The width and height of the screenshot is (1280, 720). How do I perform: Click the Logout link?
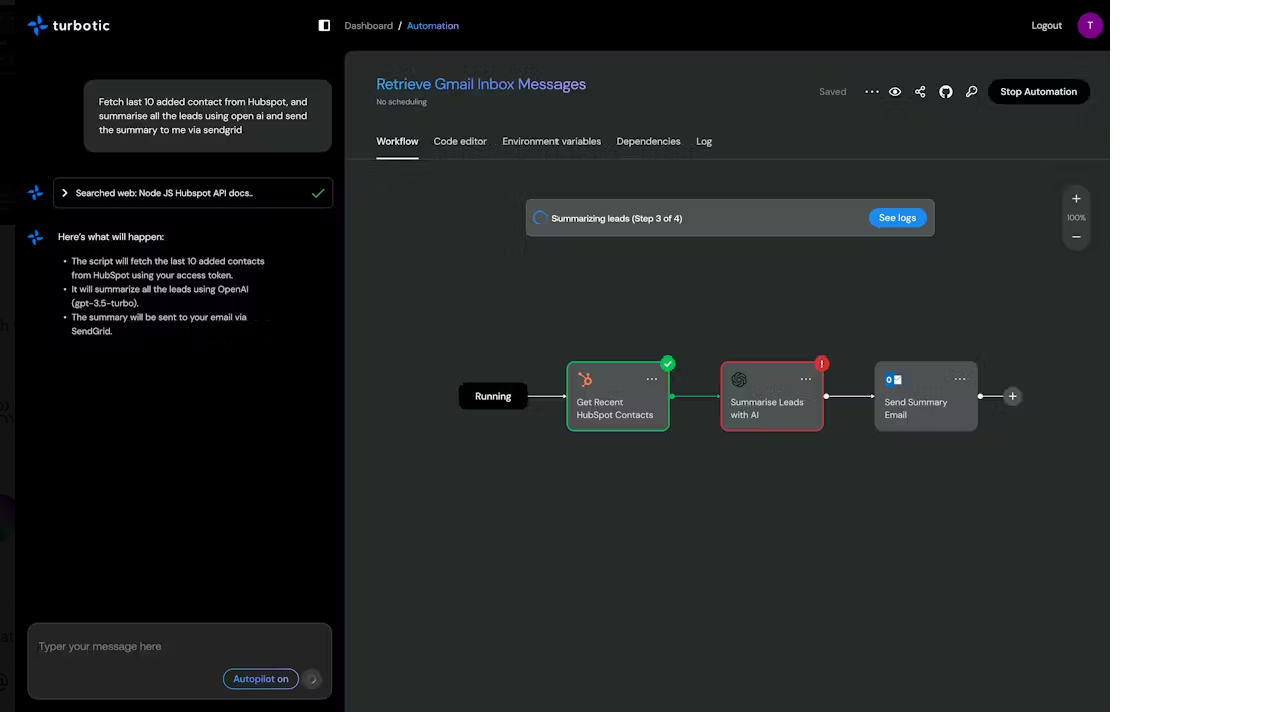click(1047, 25)
